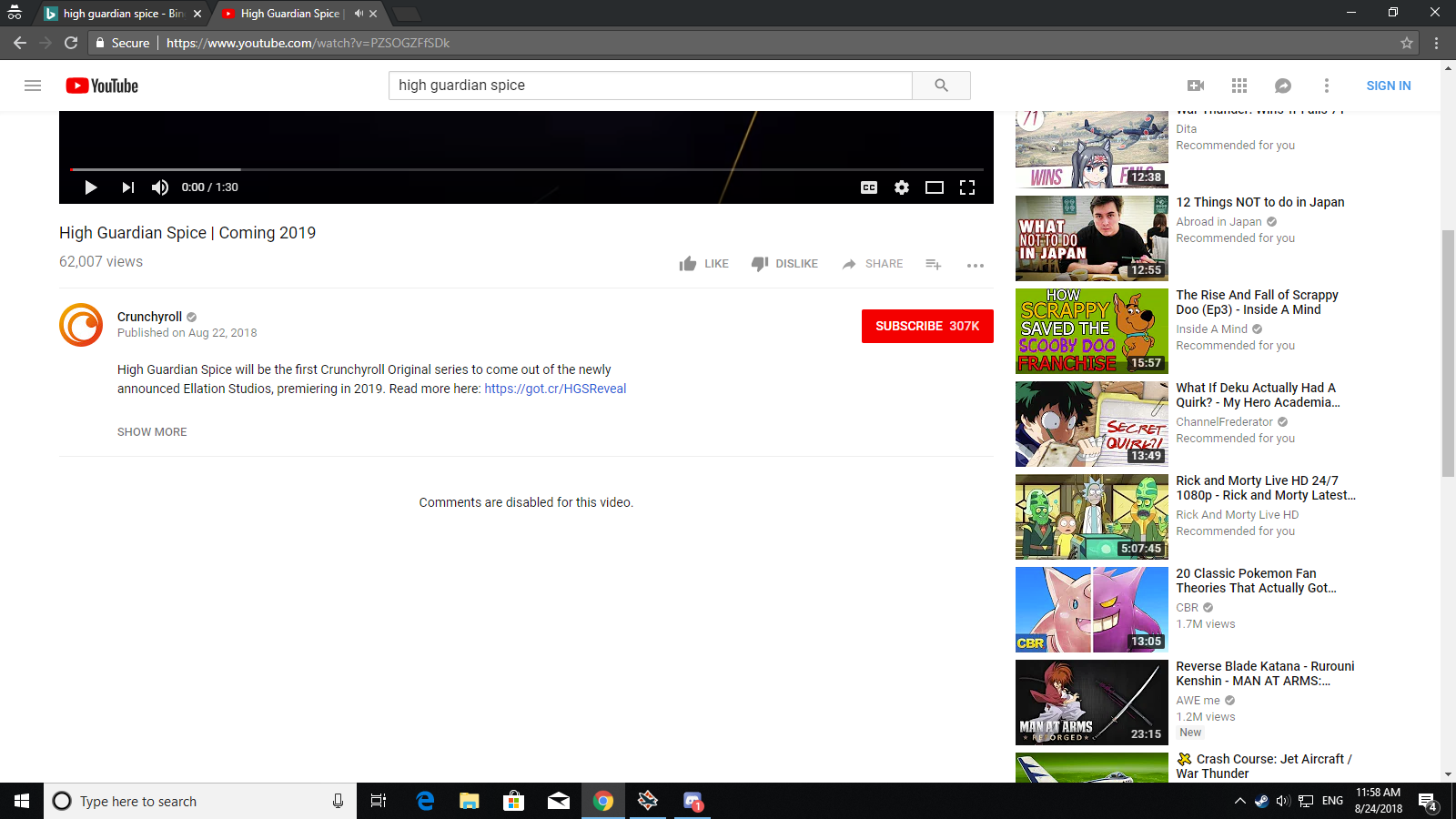The height and width of the screenshot is (819, 1456).
Task: Add video to a playlist
Action: (x=934, y=264)
